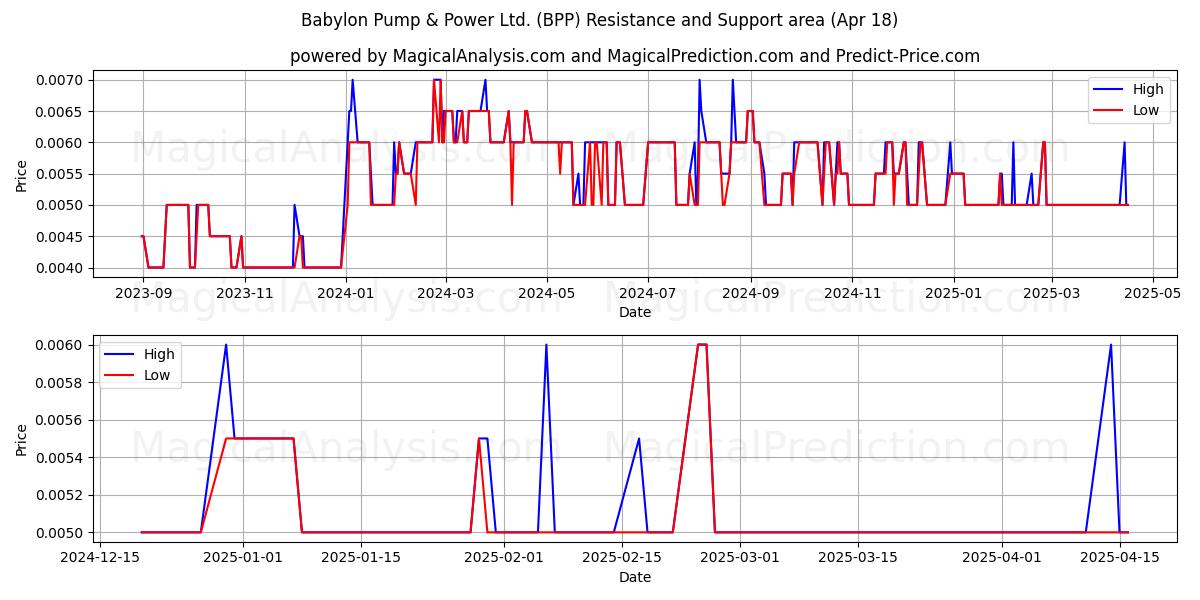Click the 2025-01-15 date tick label
Image resolution: width=1200 pixels, height=600 pixels.
coord(361,558)
